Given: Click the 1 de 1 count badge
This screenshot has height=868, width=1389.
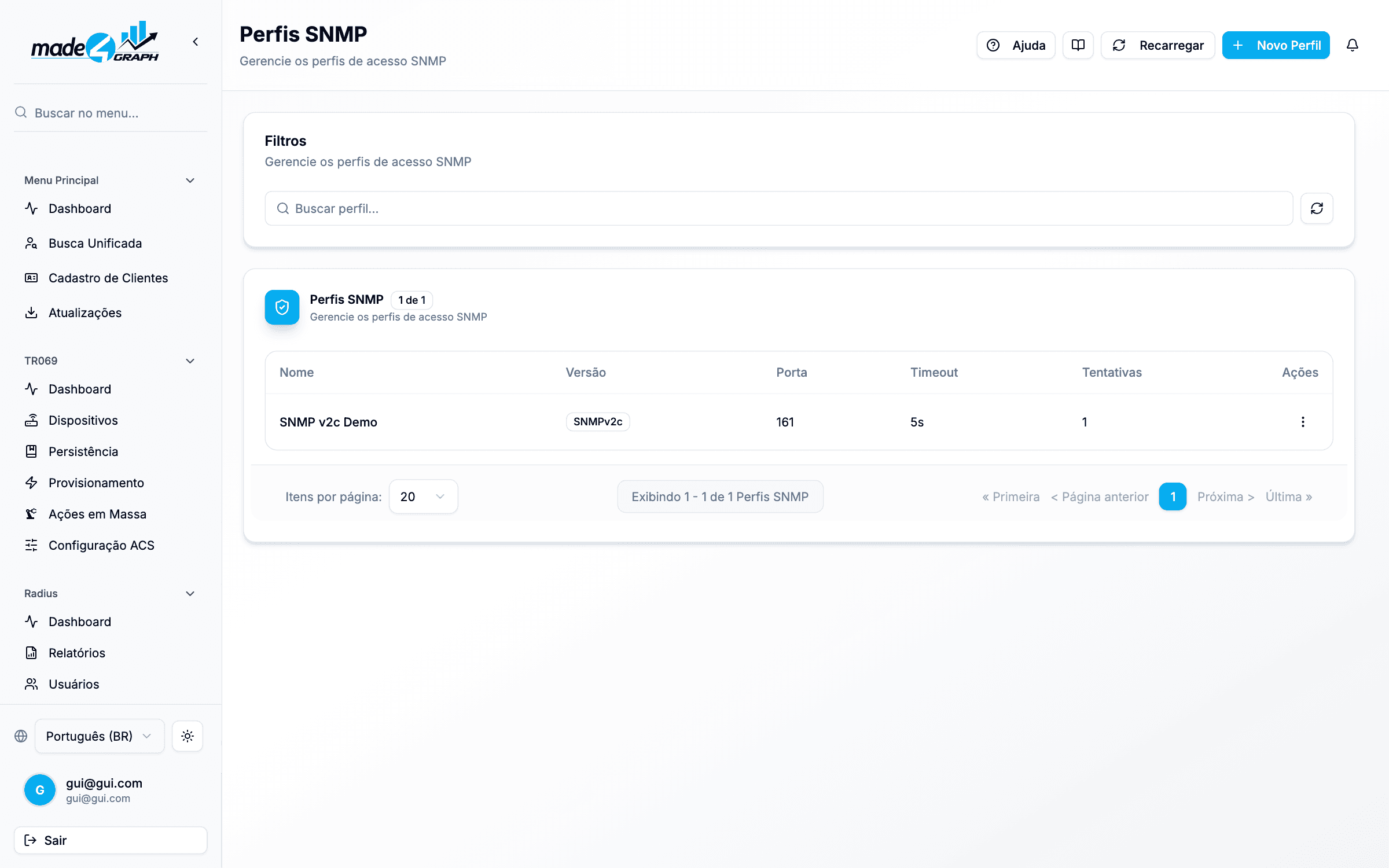Looking at the screenshot, I should (411, 300).
